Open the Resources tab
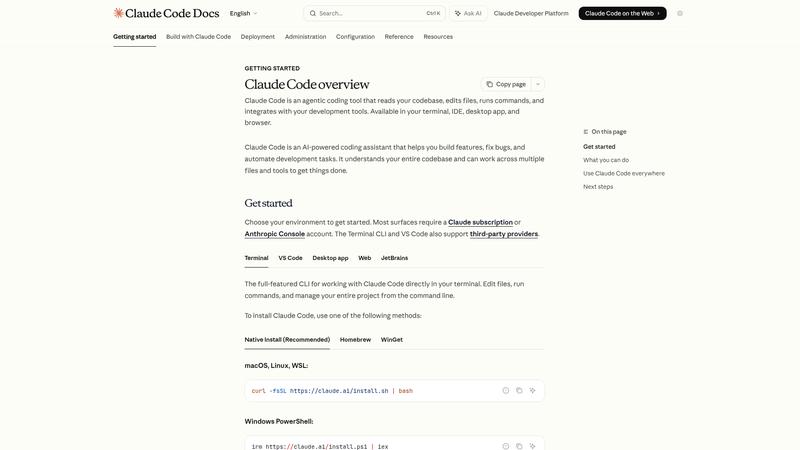Screen dimensions: 800x450 (x=438, y=37)
